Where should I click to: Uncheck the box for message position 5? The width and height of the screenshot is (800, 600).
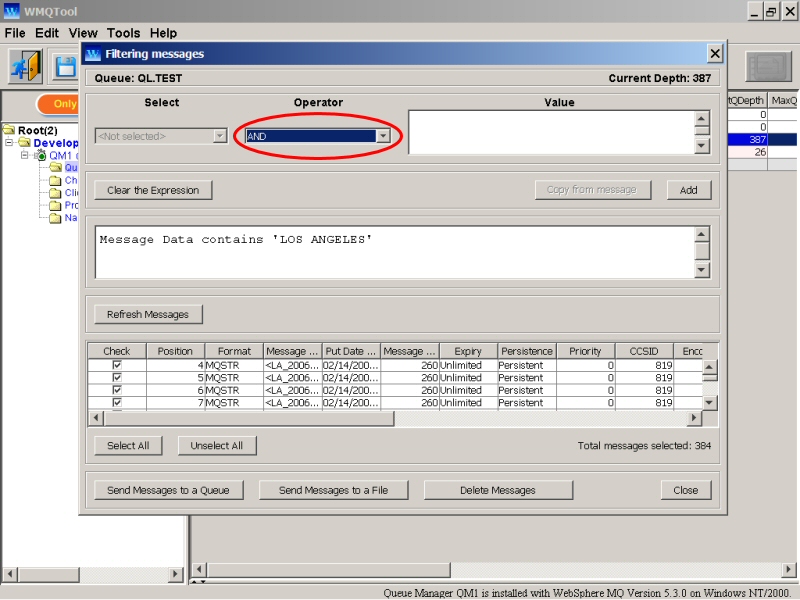coord(117,378)
